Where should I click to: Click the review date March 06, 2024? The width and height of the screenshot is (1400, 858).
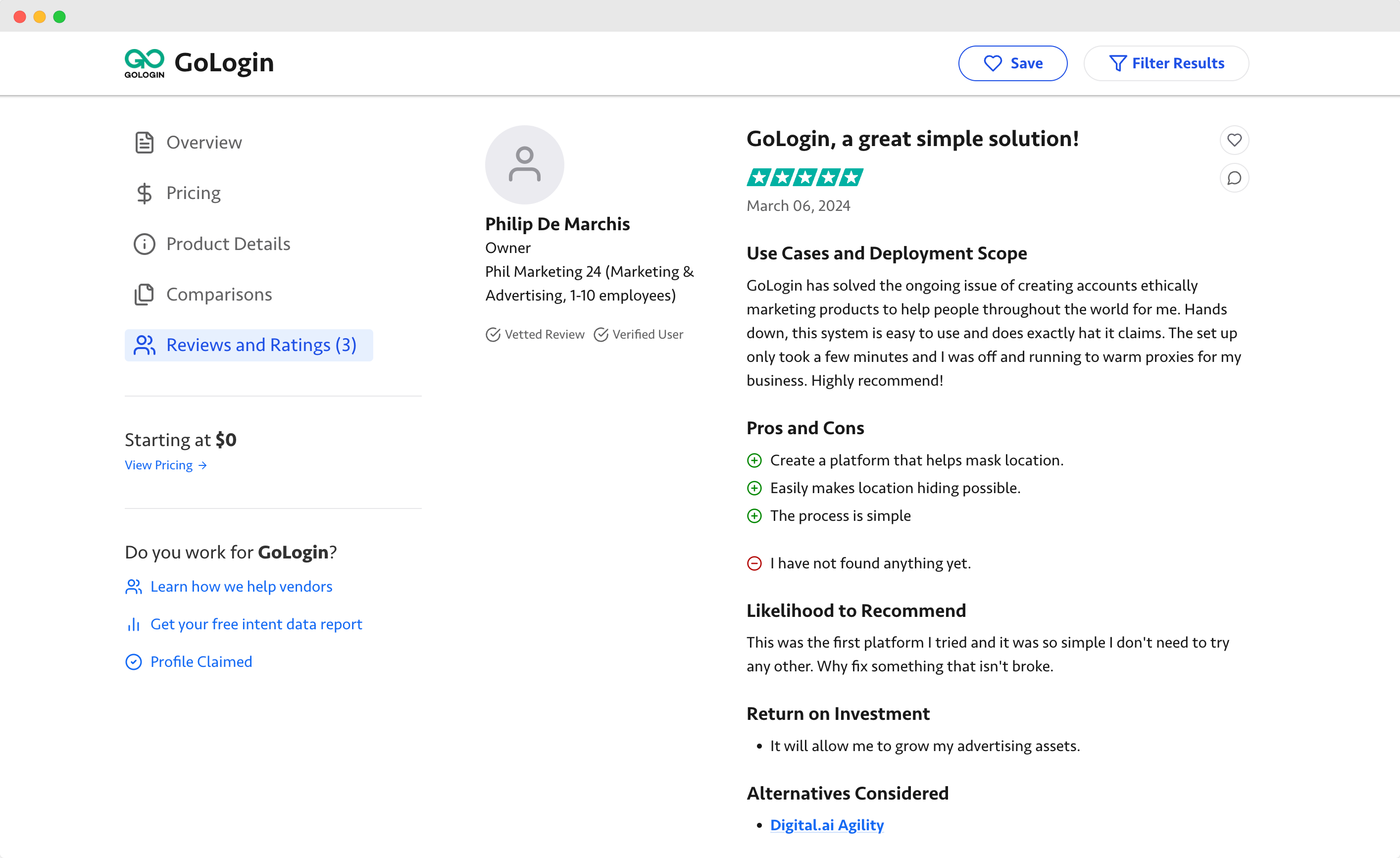799,205
